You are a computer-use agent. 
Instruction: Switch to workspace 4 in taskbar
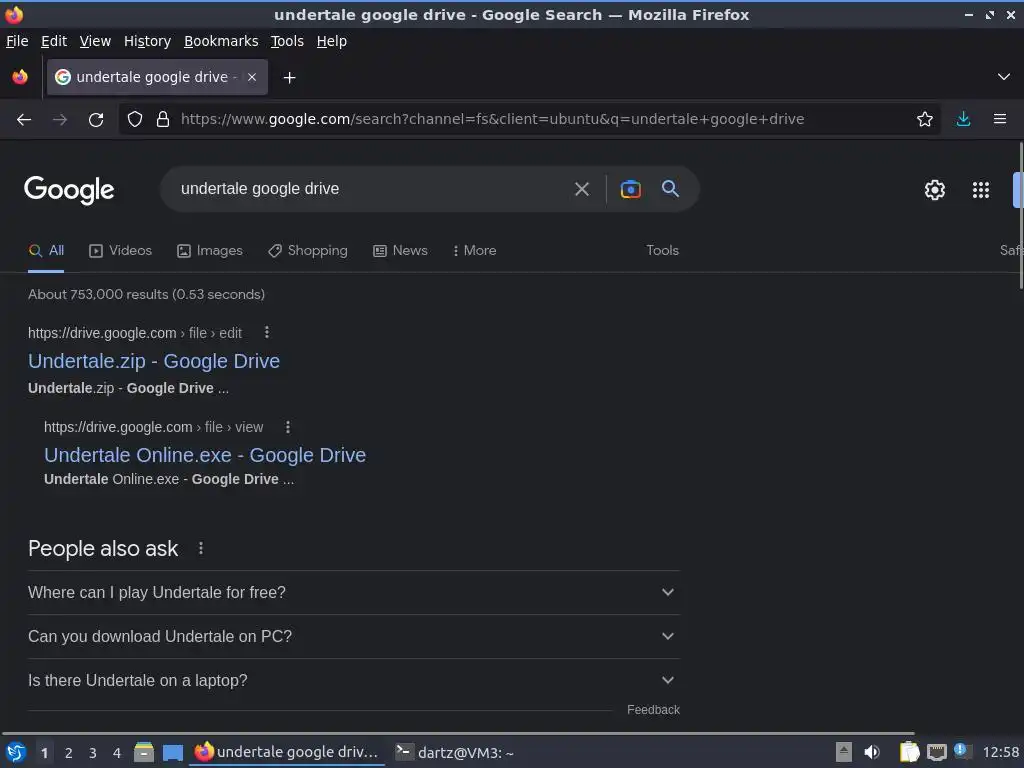tap(117, 754)
